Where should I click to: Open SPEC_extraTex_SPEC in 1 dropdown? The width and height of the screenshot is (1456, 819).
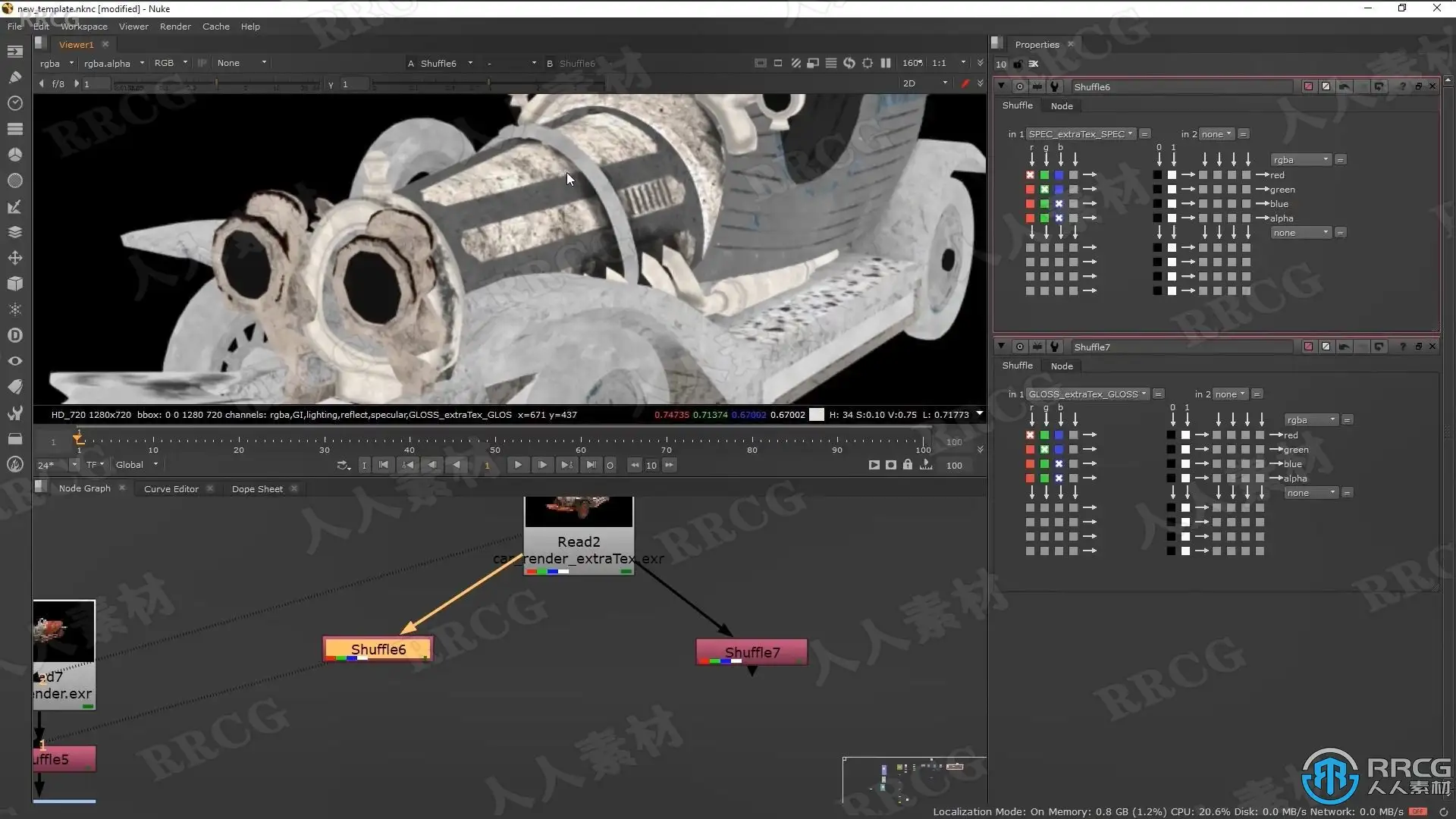click(x=1081, y=134)
